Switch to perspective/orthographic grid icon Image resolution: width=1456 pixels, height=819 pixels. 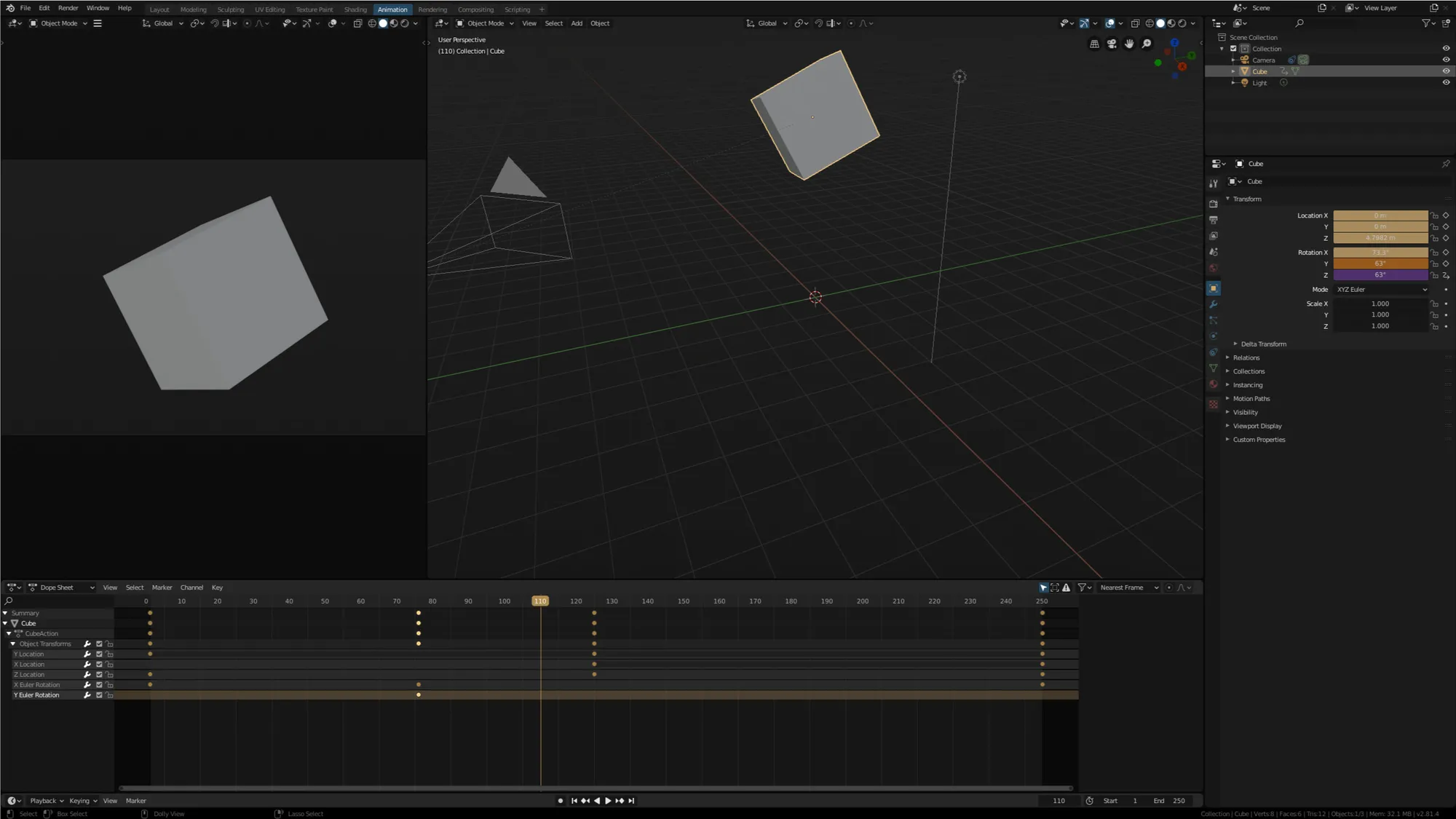point(1094,44)
